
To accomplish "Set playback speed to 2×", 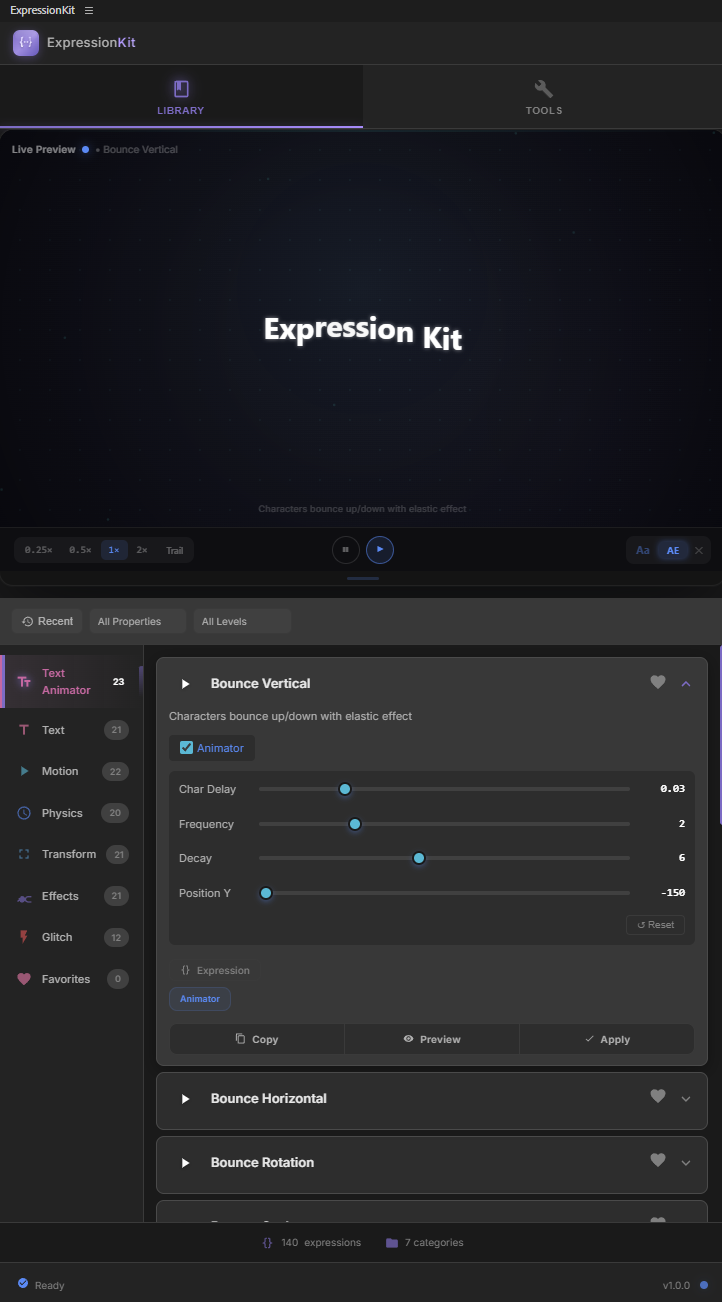I will pyautogui.click(x=142, y=550).
